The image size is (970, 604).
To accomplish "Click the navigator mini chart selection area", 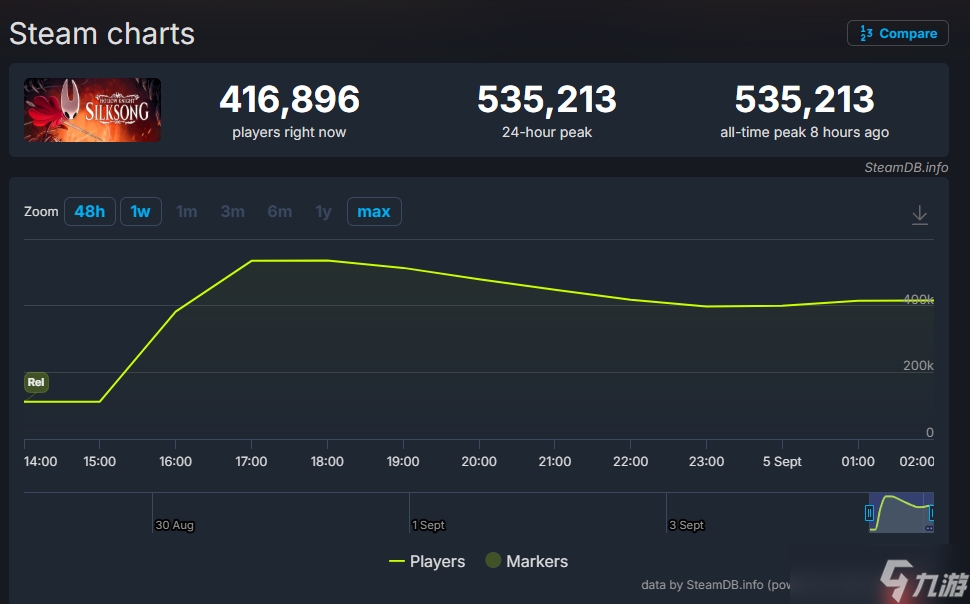I will (x=901, y=512).
